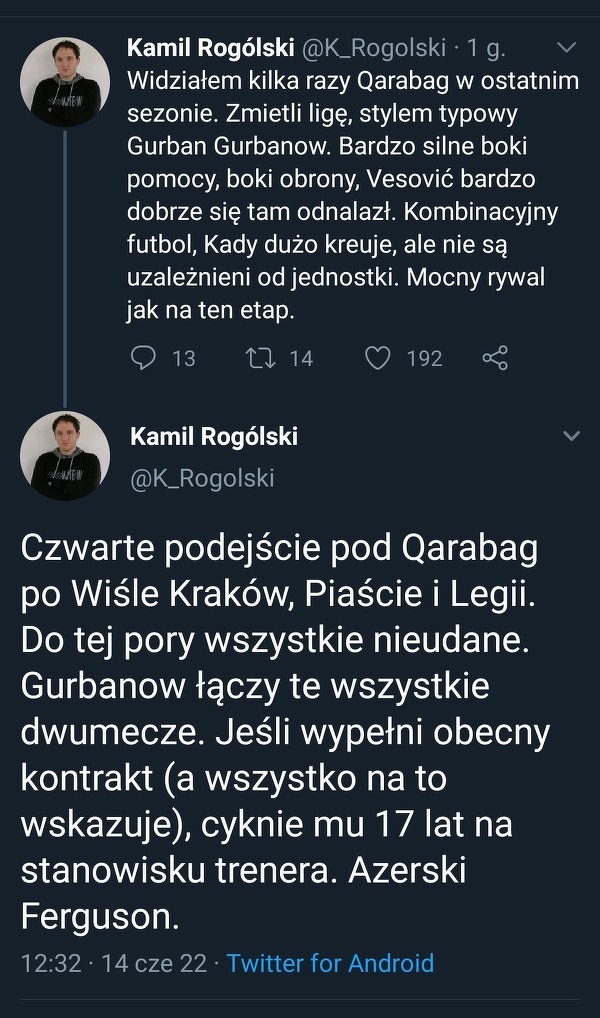This screenshot has height=1018, width=600.
Task: Select the Kamil Rogólski name on the main tweet
Action: (x=214, y=436)
